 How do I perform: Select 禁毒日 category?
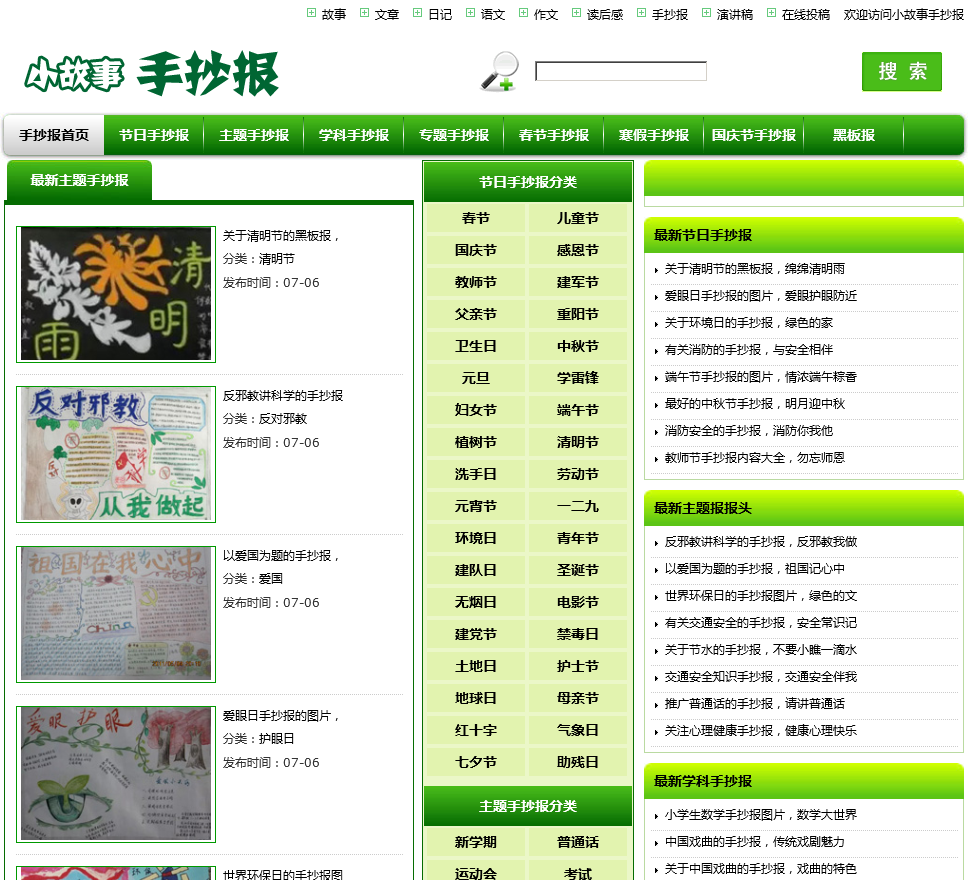pos(577,634)
